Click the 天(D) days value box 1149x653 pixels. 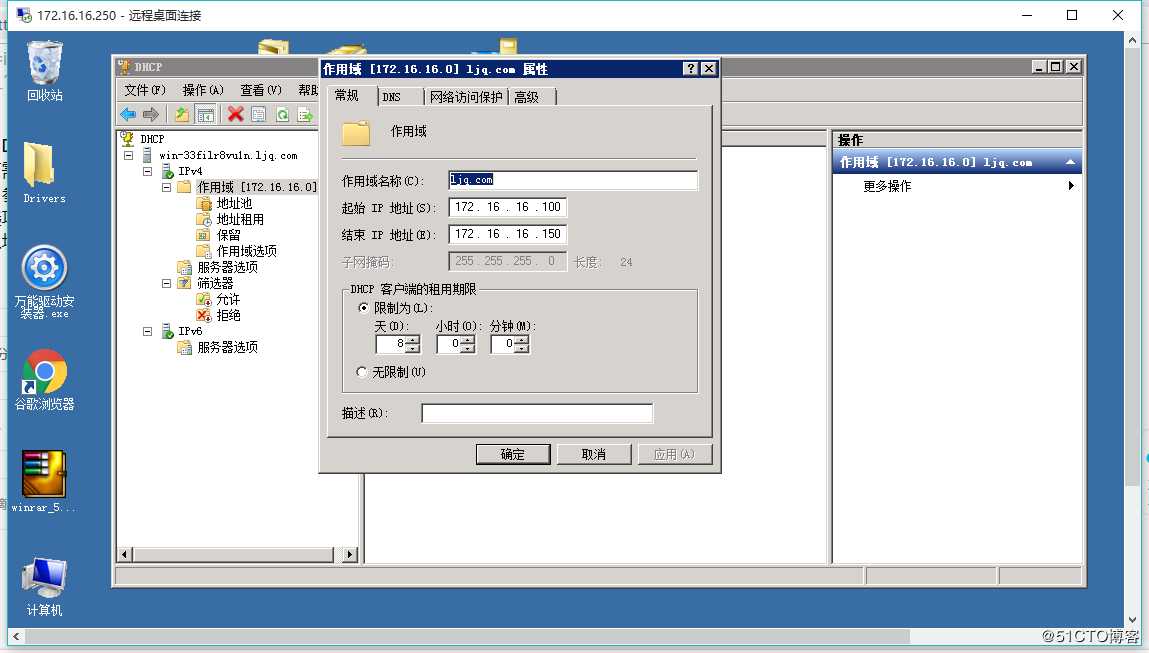pos(391,344)
